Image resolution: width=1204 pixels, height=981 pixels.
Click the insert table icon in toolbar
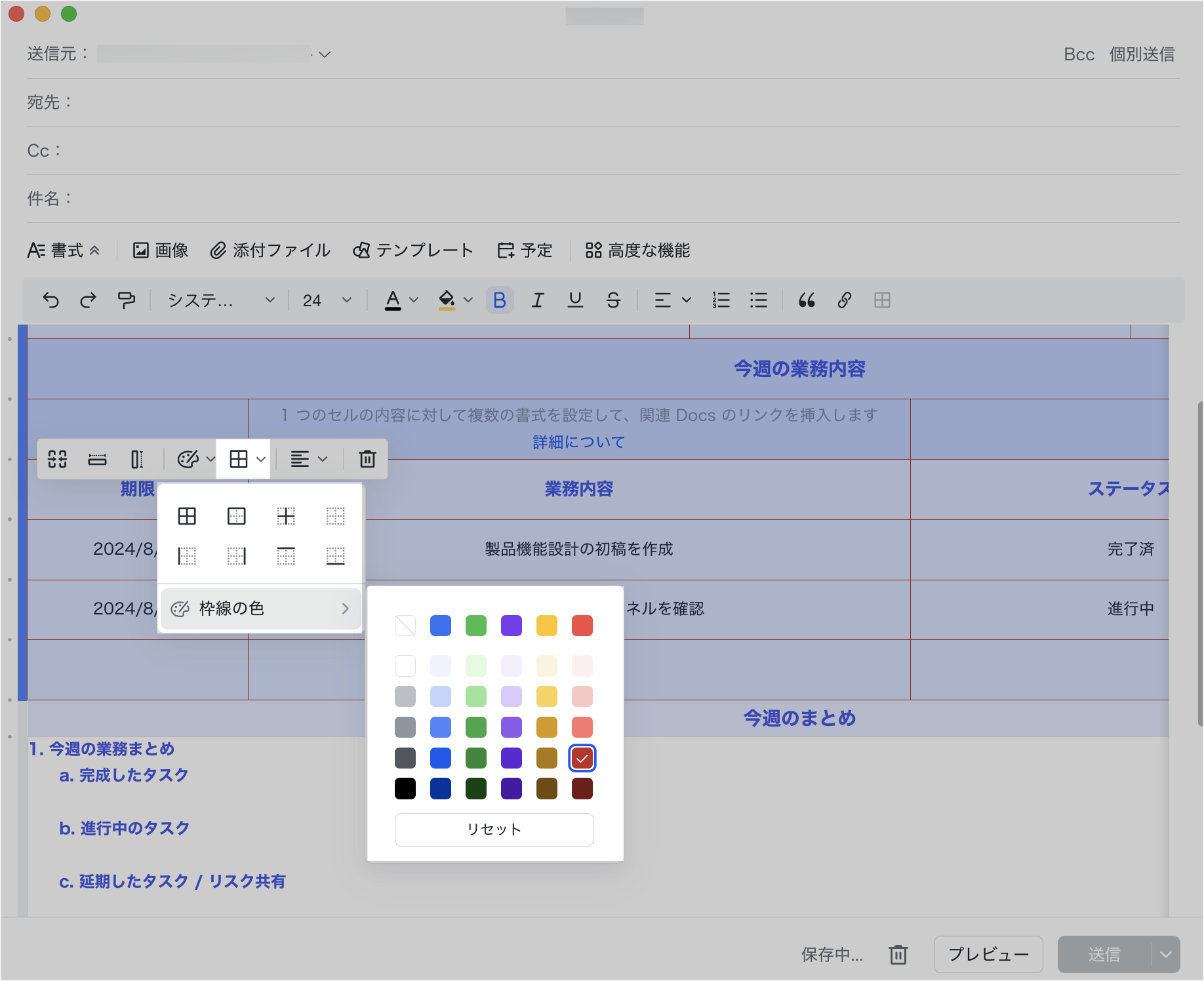click(882, 300)
